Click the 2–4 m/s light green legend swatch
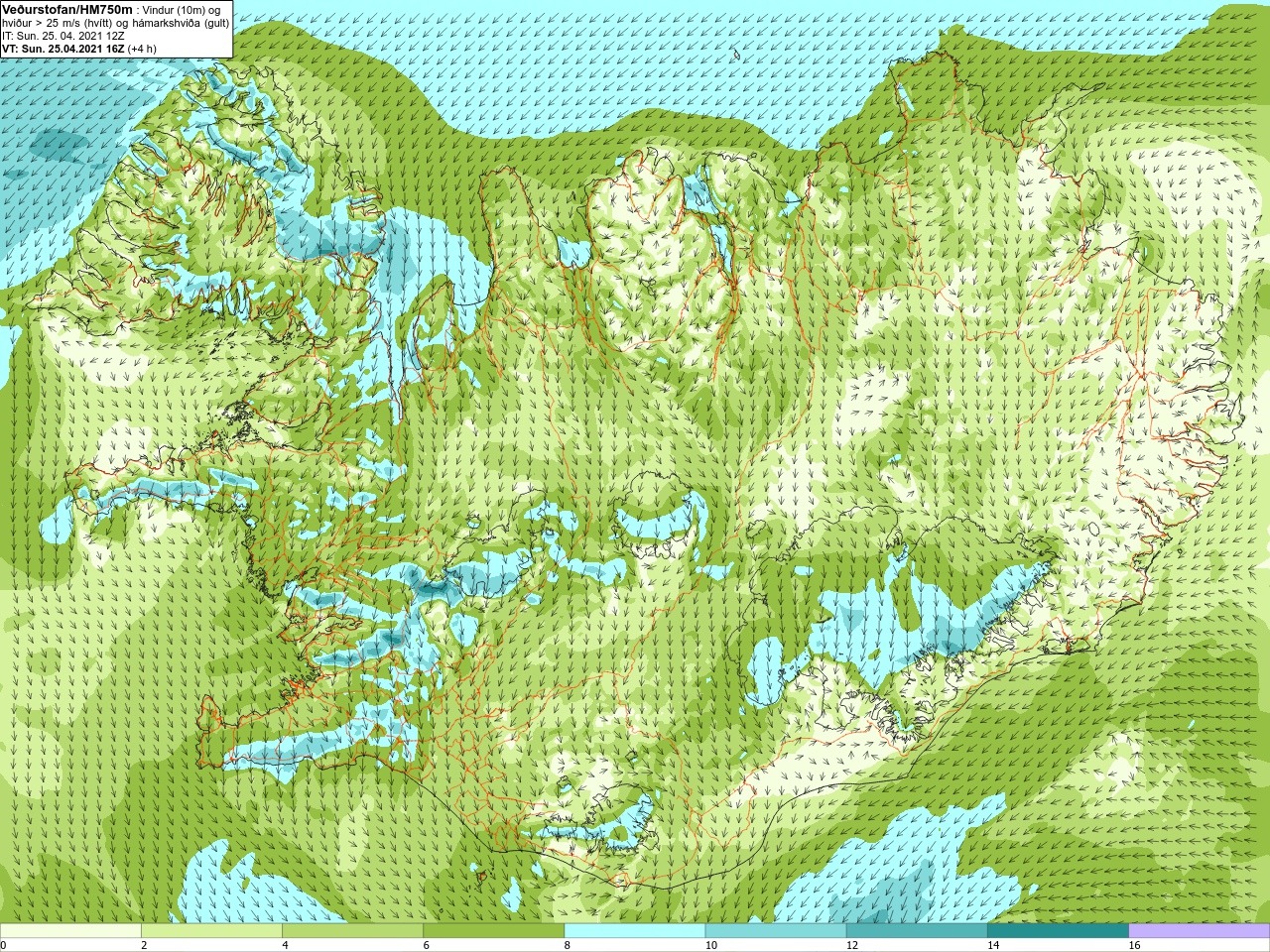Screen dimensions: 1270x952 pyautogui.click(x=211, y=931)
